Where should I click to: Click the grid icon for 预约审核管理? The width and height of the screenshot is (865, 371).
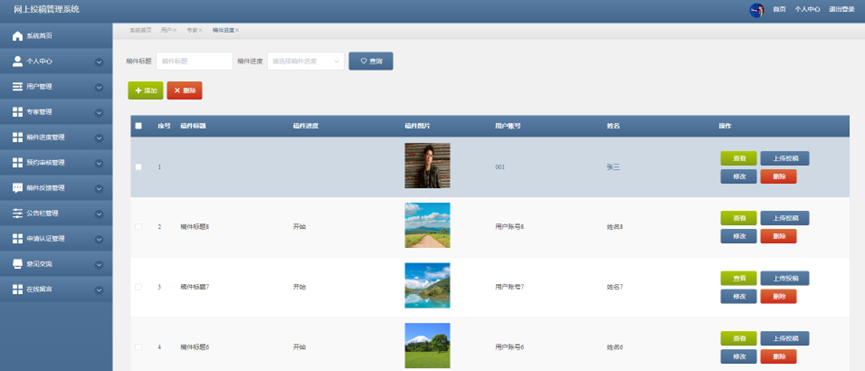point(18,163)
